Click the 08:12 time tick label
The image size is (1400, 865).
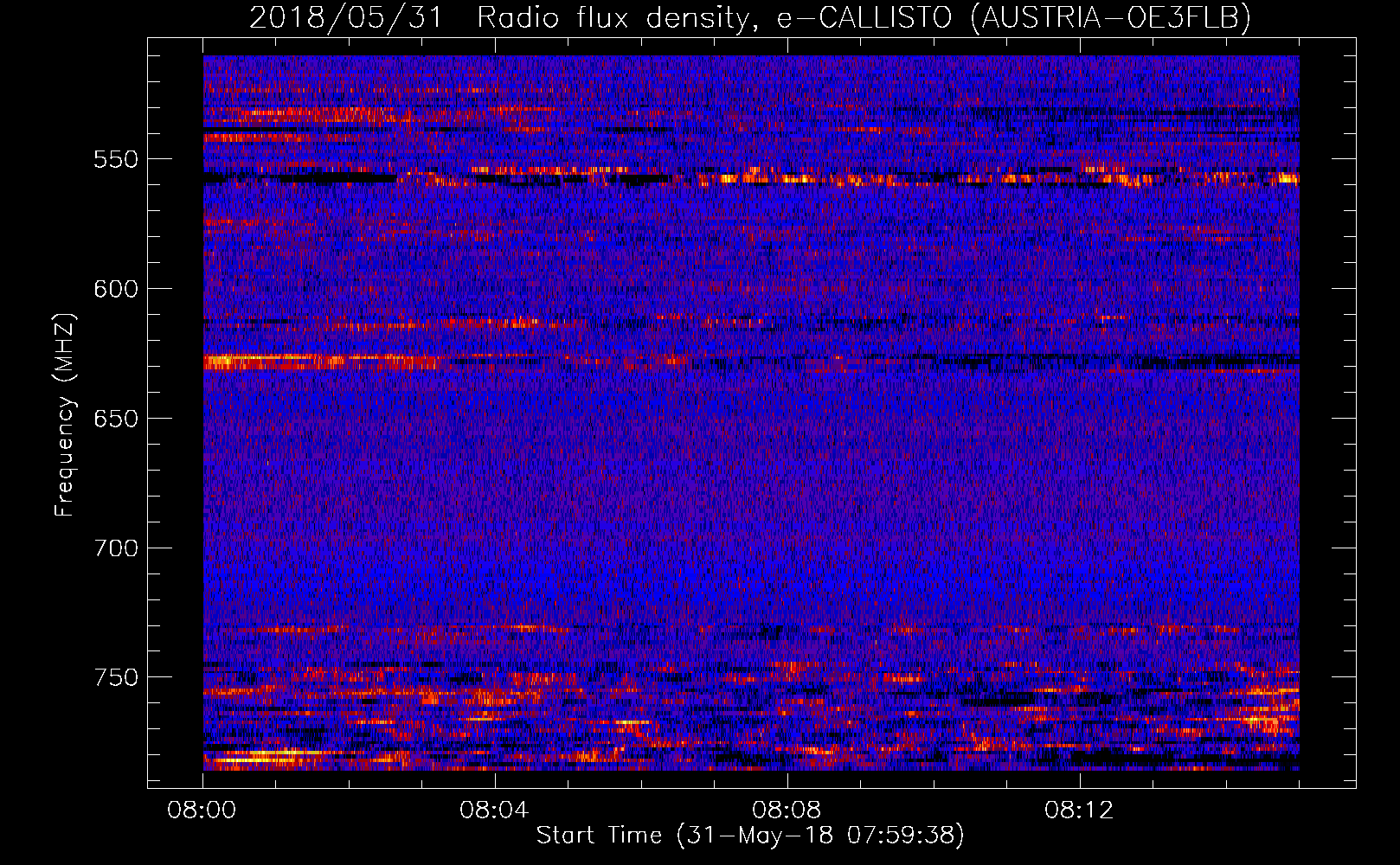coord(1079,811)
